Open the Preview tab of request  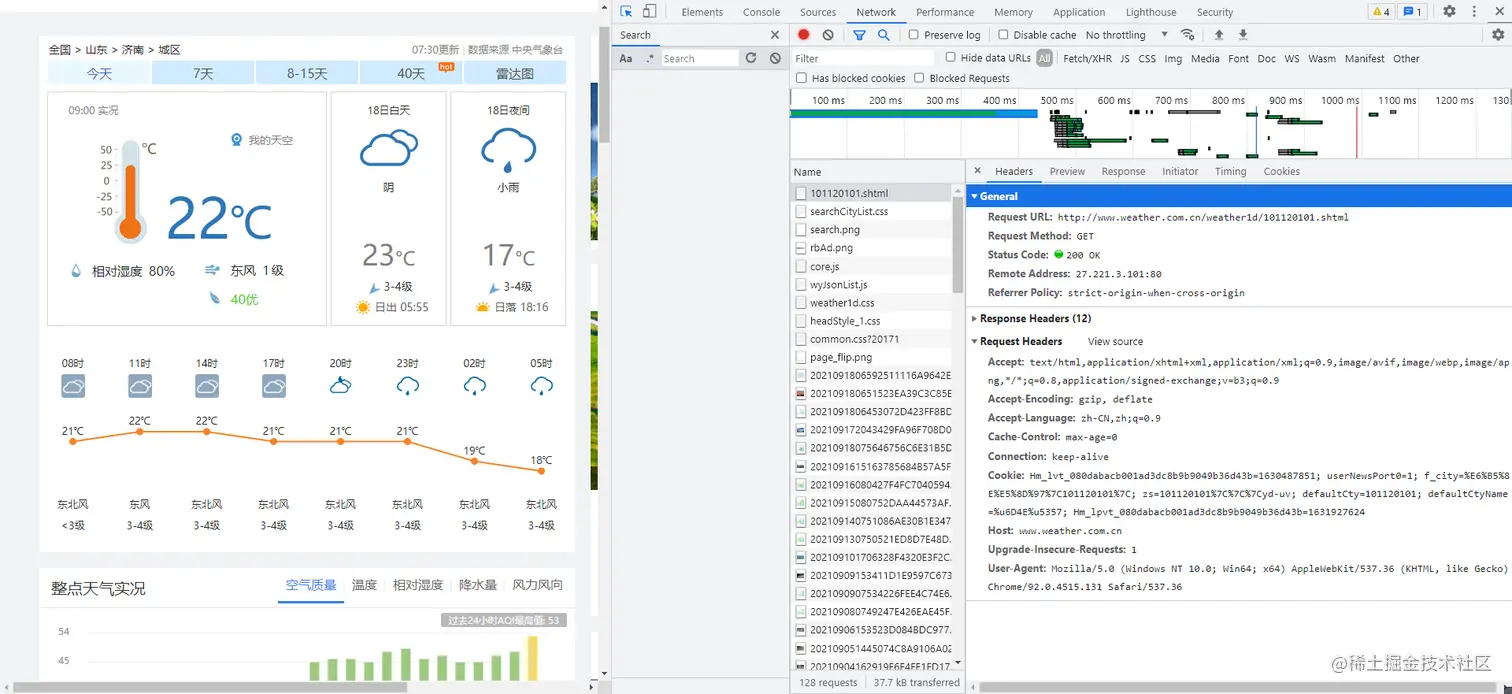[x=1067, y=171]
